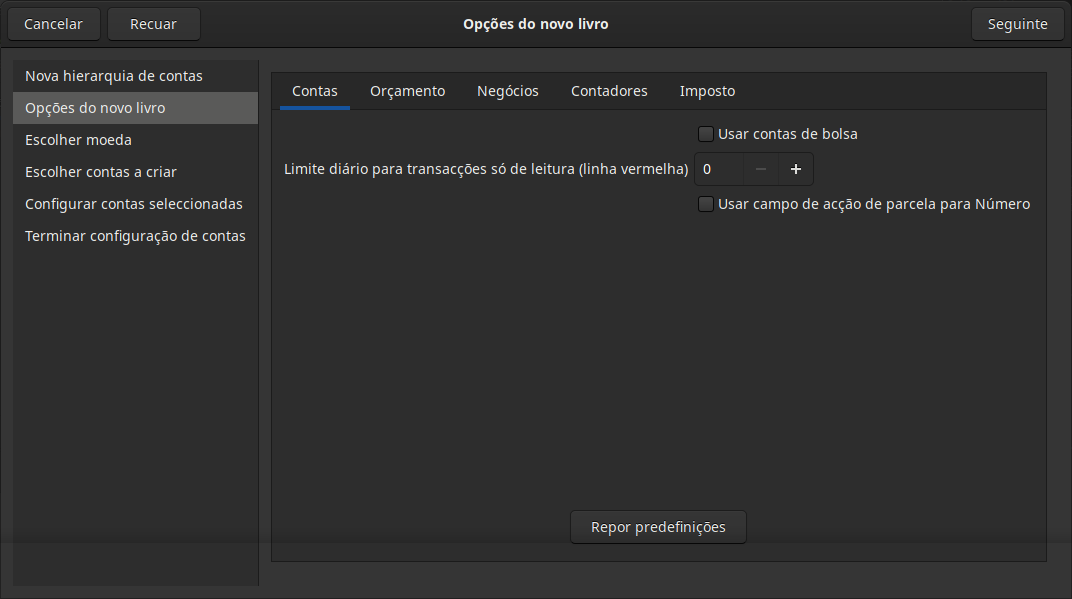This screenshot has width=1072, height=599.
Task: Switch to the Orçamento tab
Action: [x=407, y=91]
